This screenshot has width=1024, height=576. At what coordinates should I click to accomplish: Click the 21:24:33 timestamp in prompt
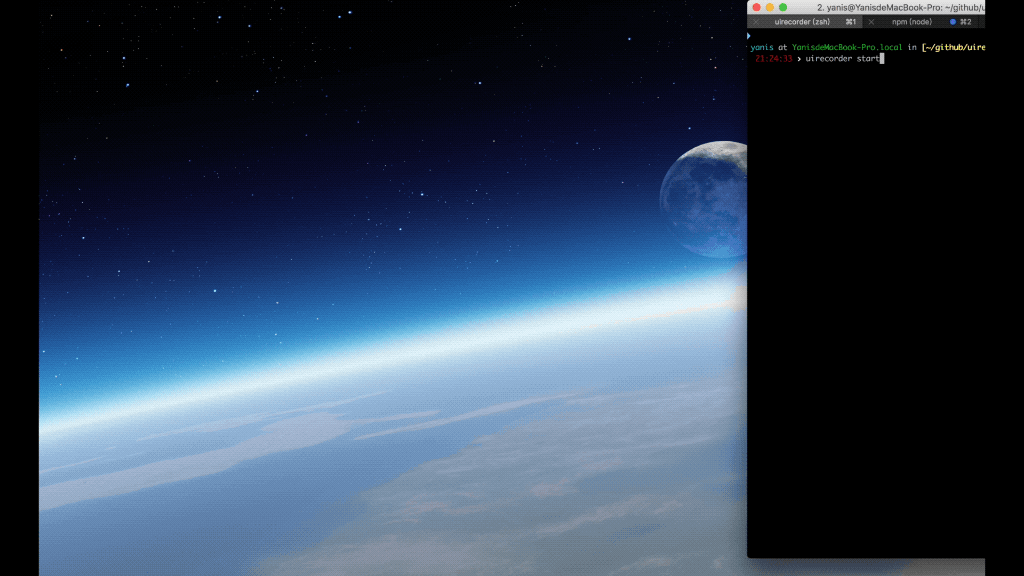pyautogui.click(x=773, y=59)
